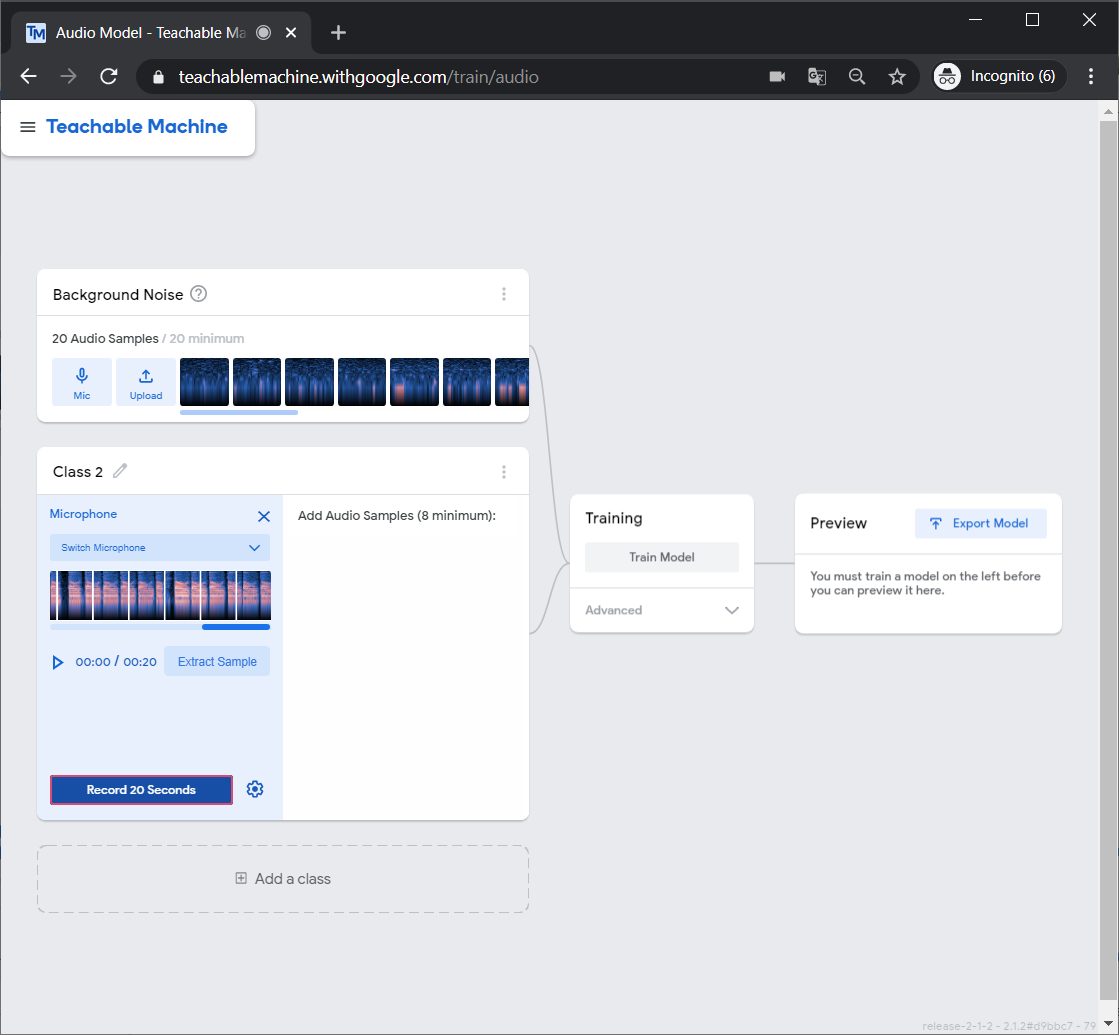
Task: Open recording settings gear icon
Action: click(255, 789)
